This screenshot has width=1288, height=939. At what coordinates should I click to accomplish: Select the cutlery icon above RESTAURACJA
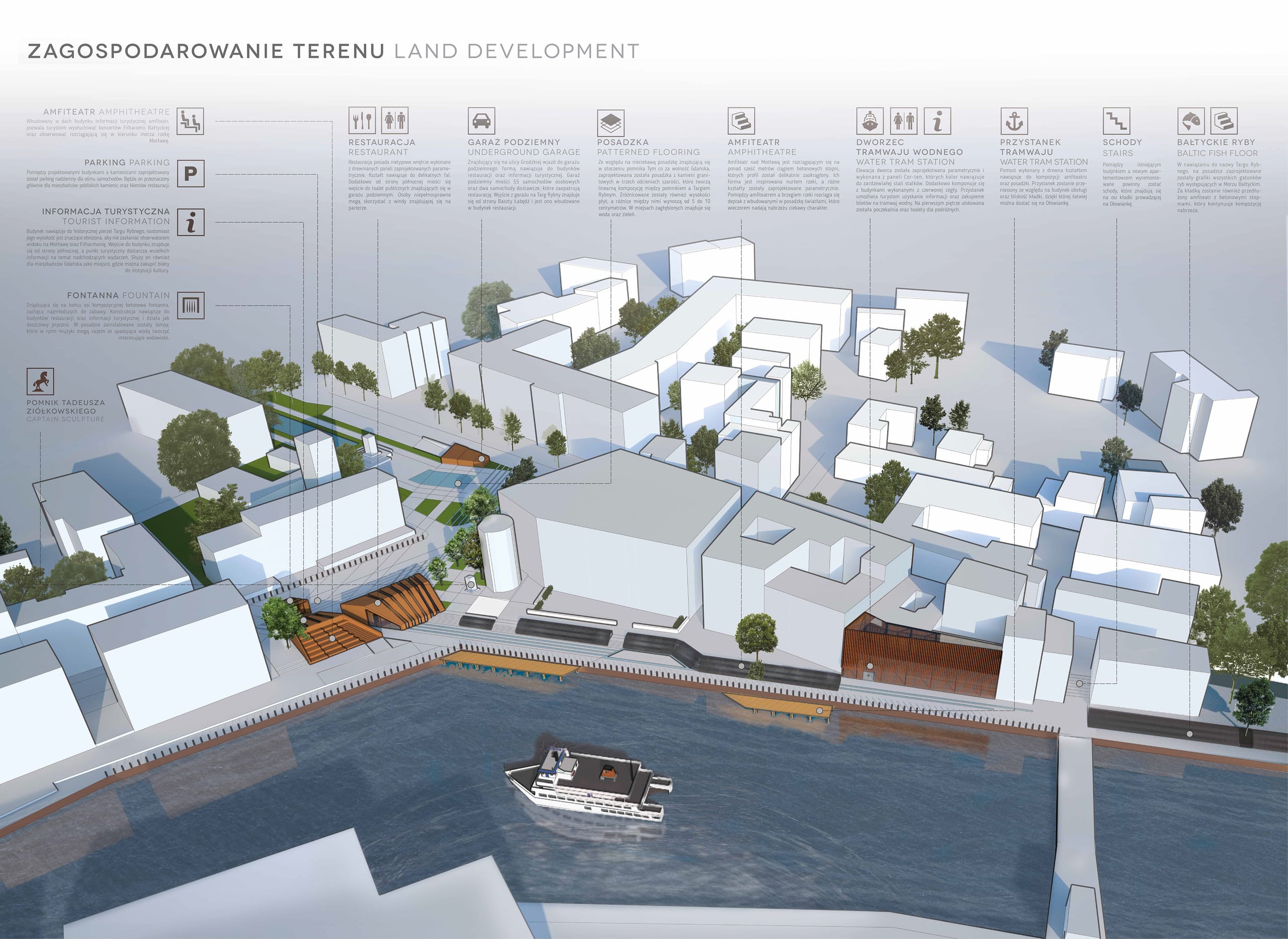(362, 121)
